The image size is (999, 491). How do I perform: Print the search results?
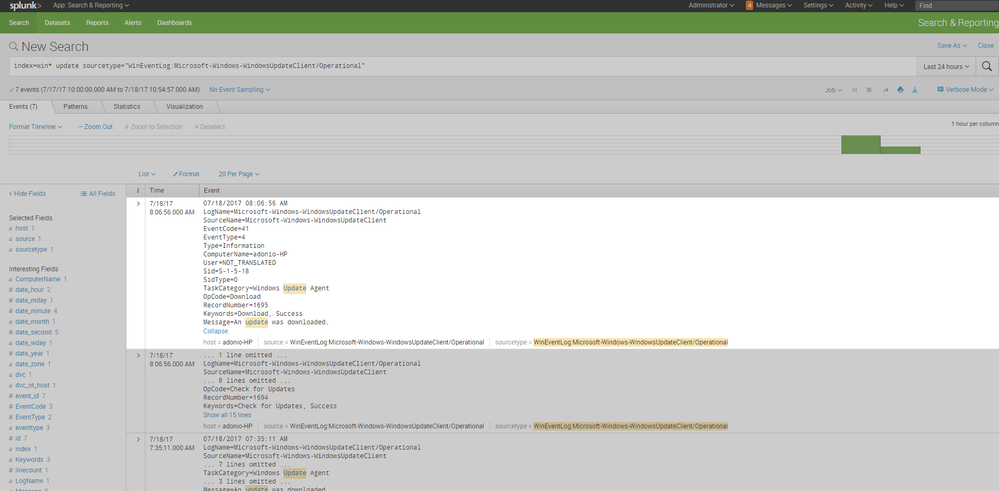point(900,90)
